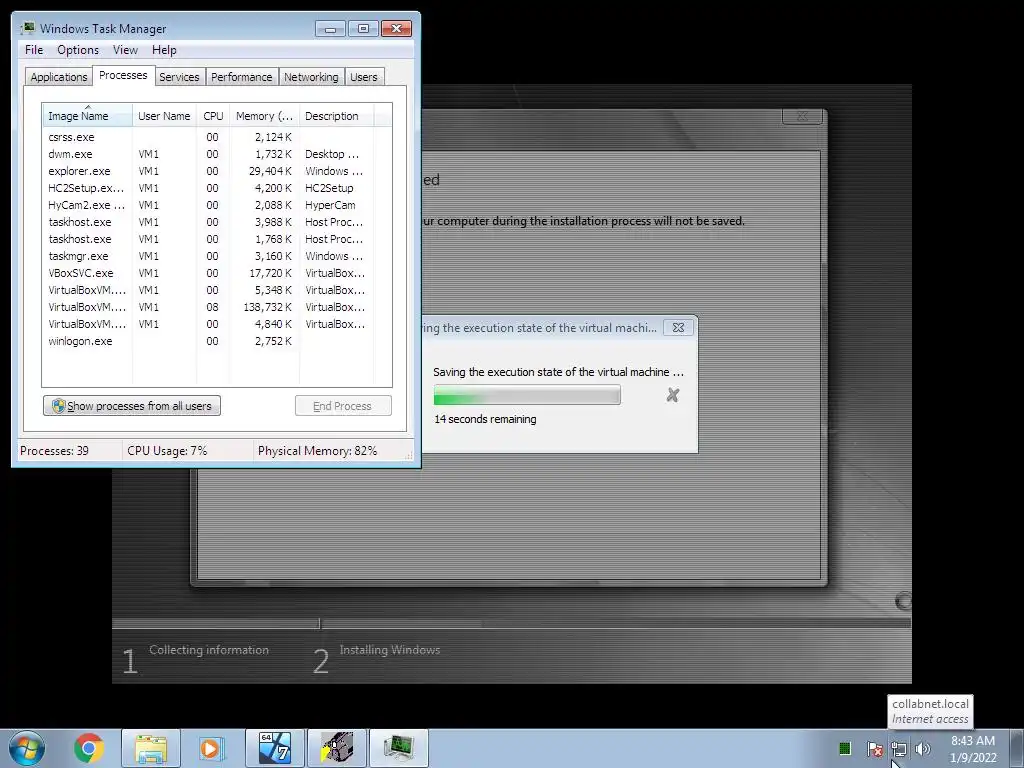Switch to the Networking tab
Image resolution: width=1024 pixels, height=768 pixels.
coord(311,77)
